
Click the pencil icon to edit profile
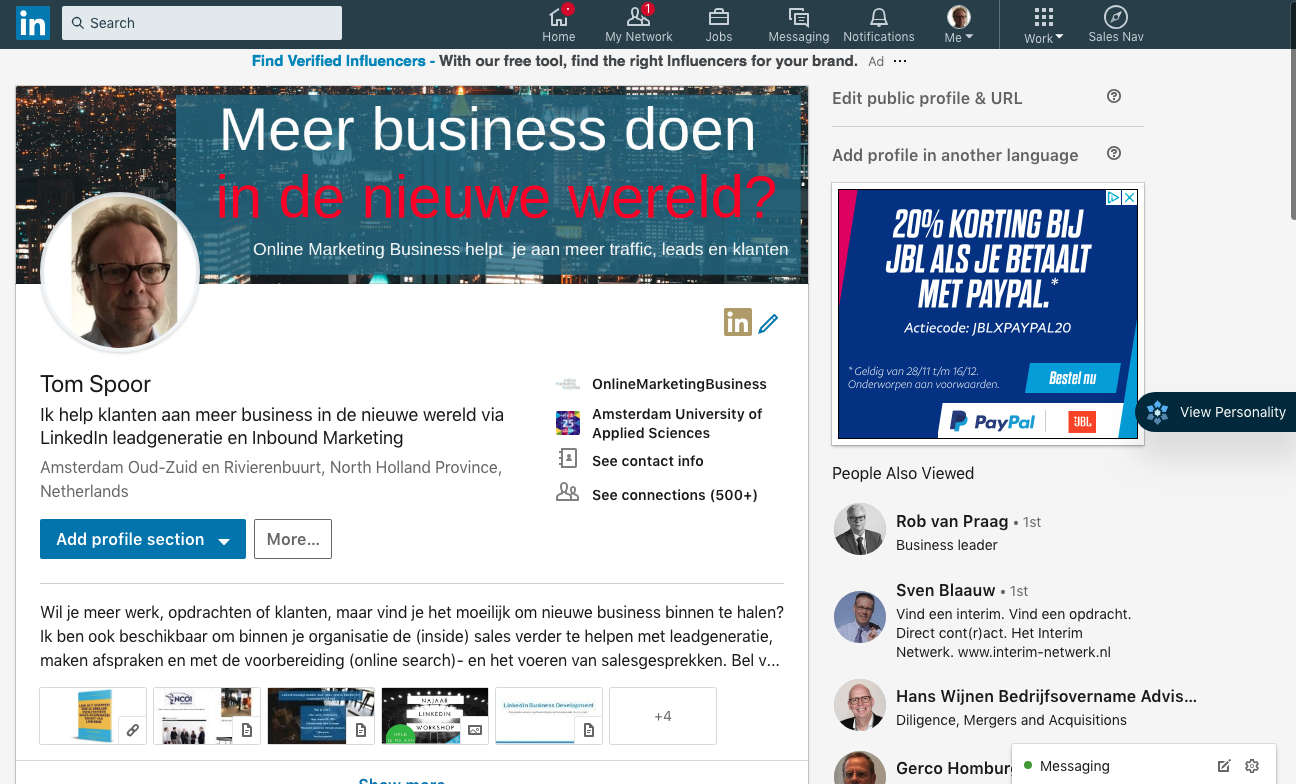tap(768, 322)
